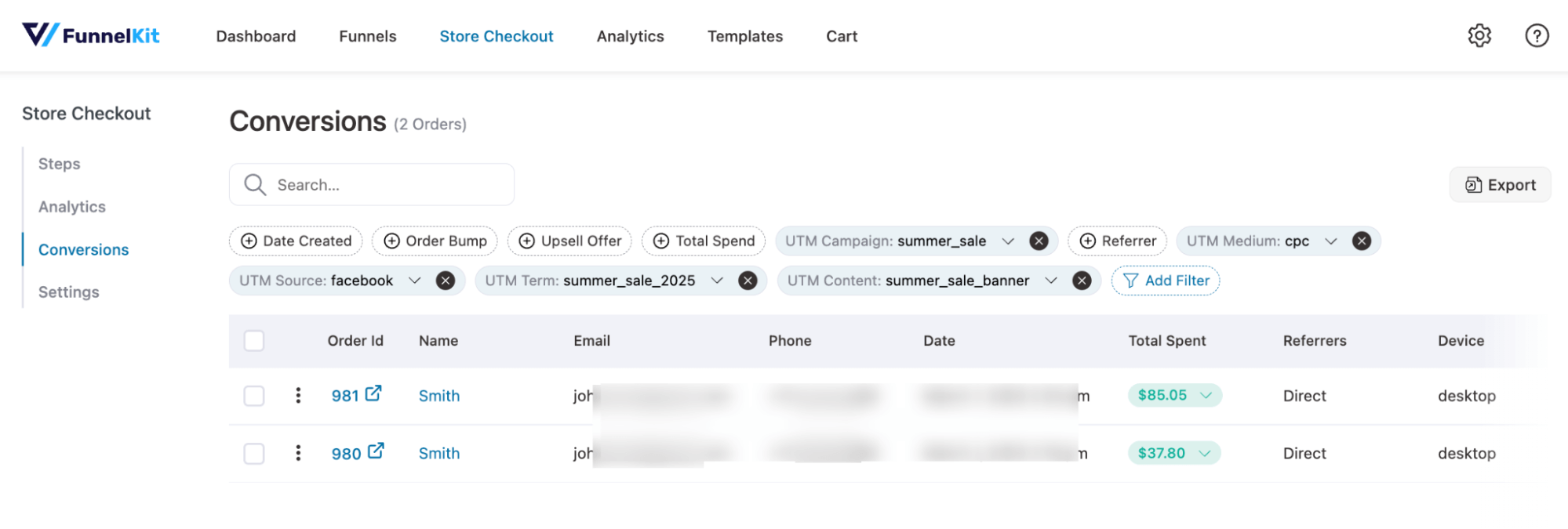Image resolution: width=1568 pixels, height=529 pixels.
Task: Click the search magnifier icon
Action: (255, 184)
